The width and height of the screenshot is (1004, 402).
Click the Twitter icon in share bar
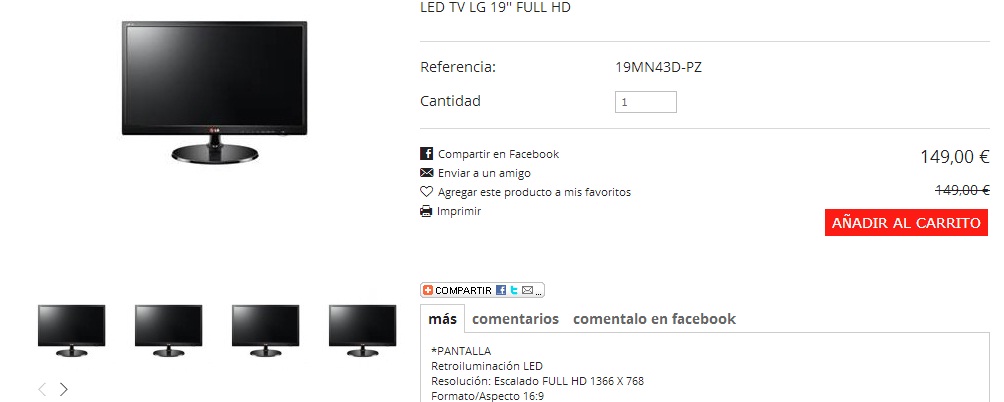pos(514,290)
